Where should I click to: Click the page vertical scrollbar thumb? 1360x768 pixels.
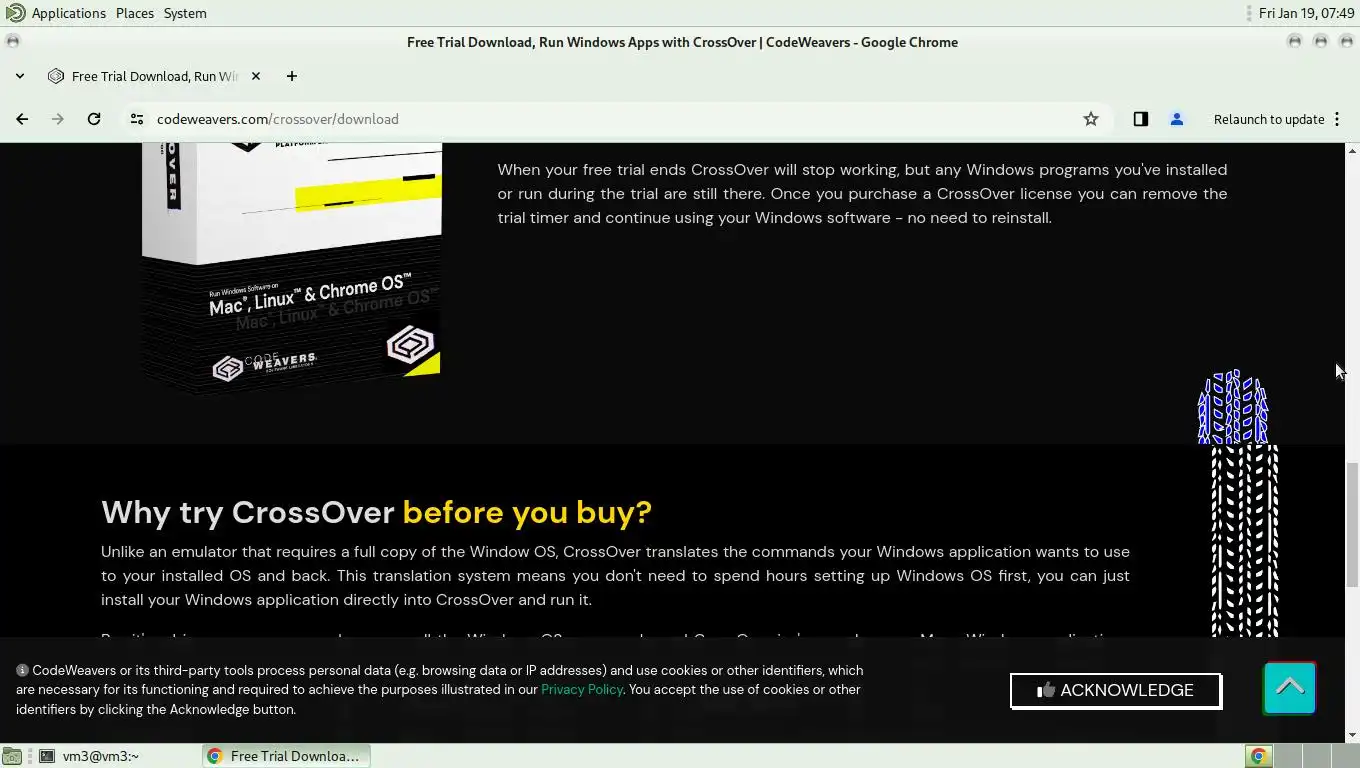1352,525
